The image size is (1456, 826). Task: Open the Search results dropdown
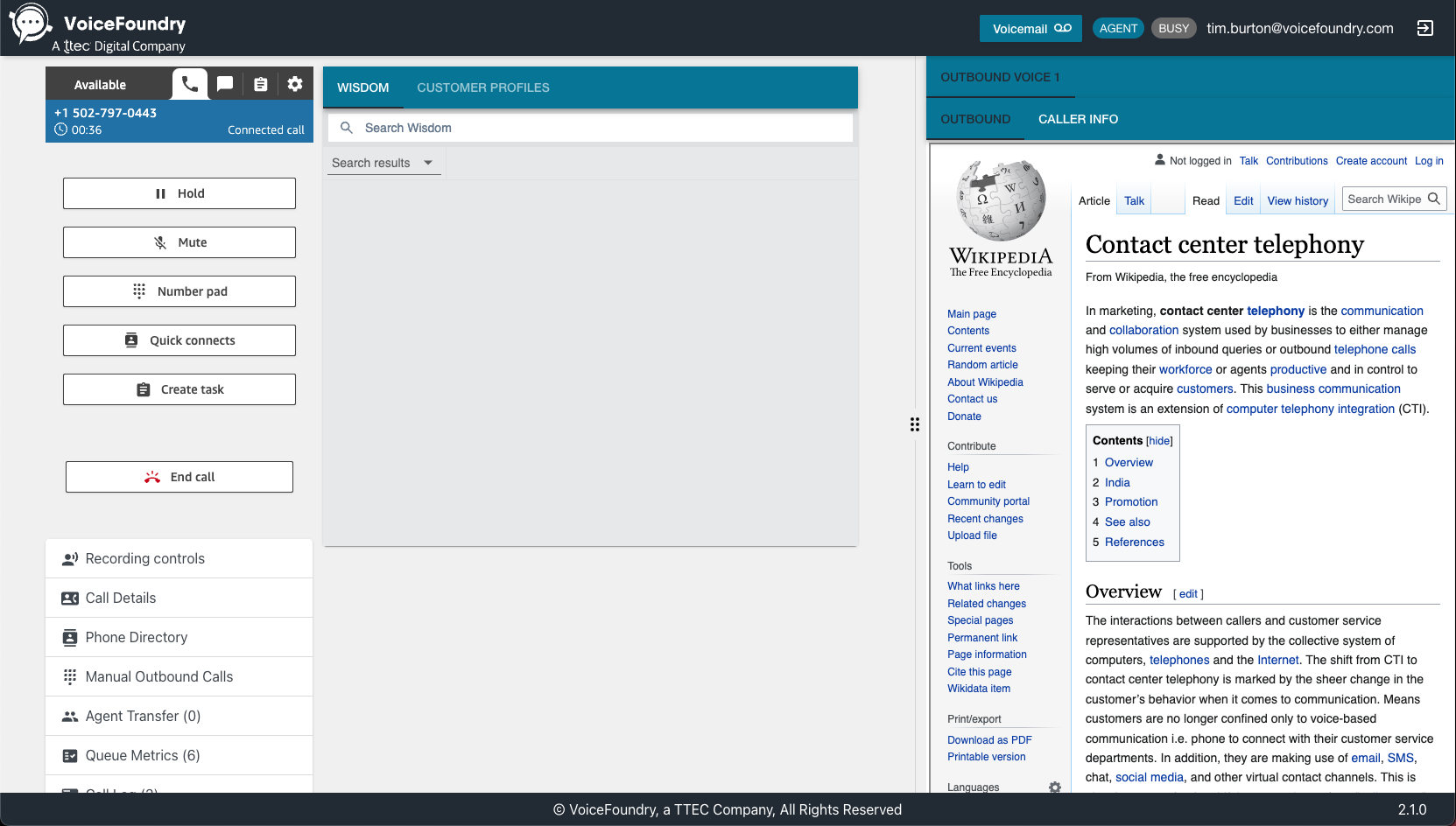coord(383,163)
